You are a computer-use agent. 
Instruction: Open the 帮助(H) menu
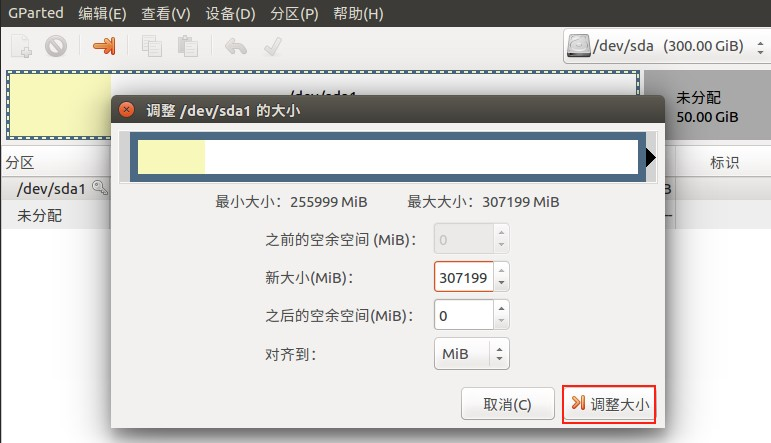coord(358,13)
